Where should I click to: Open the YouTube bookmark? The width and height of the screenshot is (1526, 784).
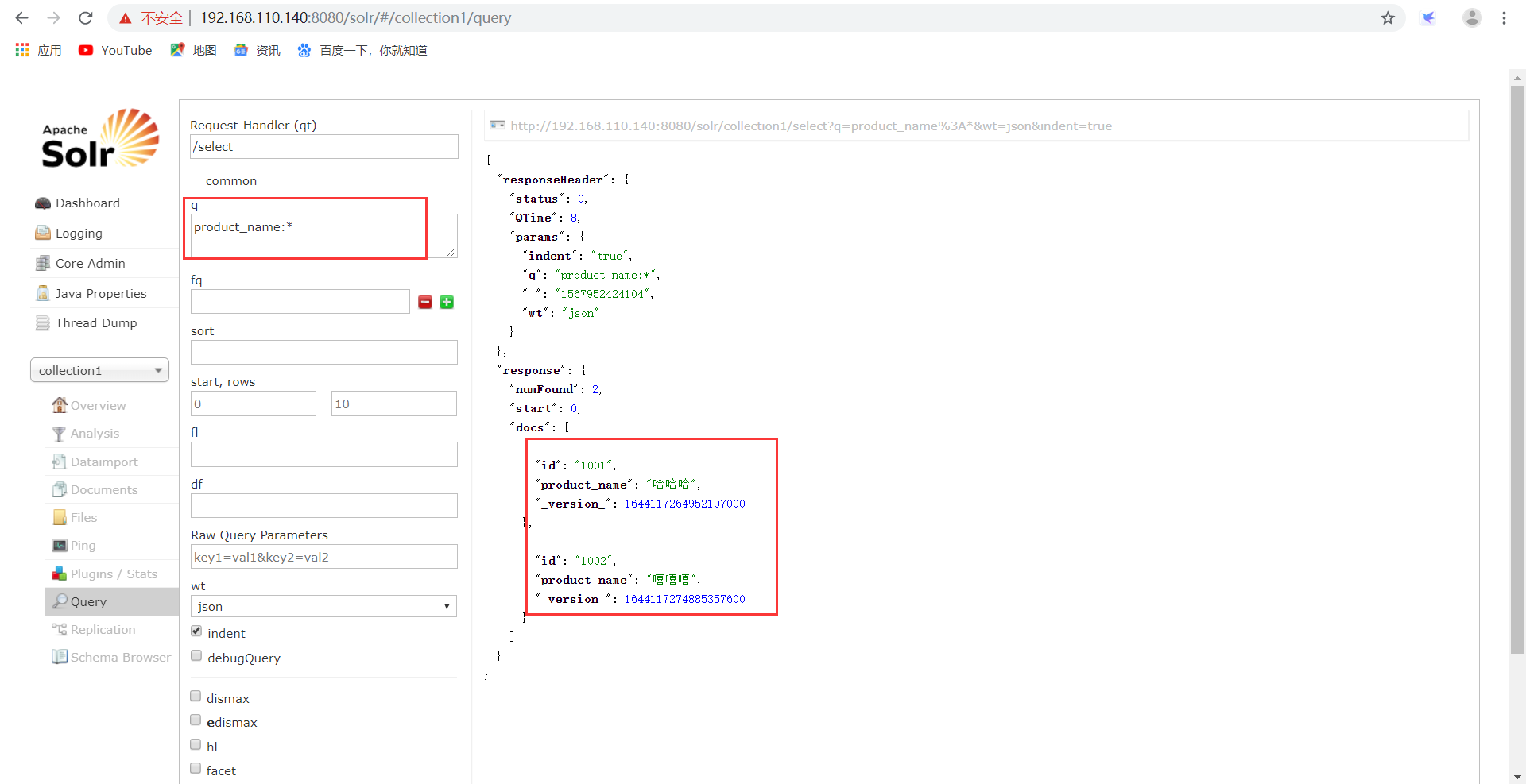click(x=115, y=50)
